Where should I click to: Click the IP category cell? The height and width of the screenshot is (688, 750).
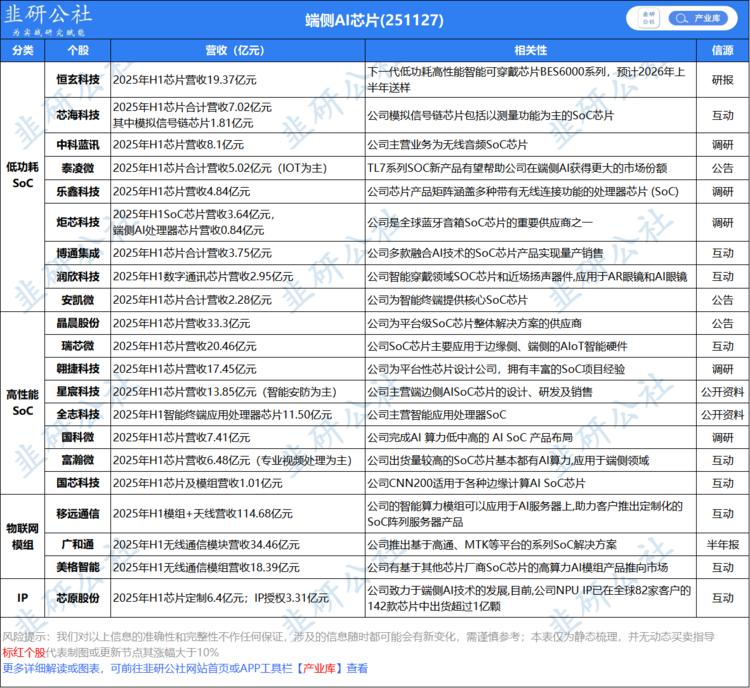(22, 598)
